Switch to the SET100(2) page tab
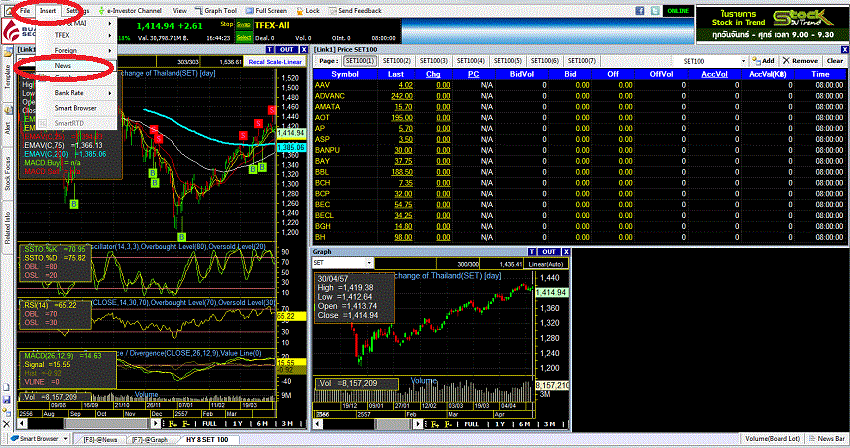Image resolution: width=850 pixels, height=448 pixels. click(x=397, y=61)
